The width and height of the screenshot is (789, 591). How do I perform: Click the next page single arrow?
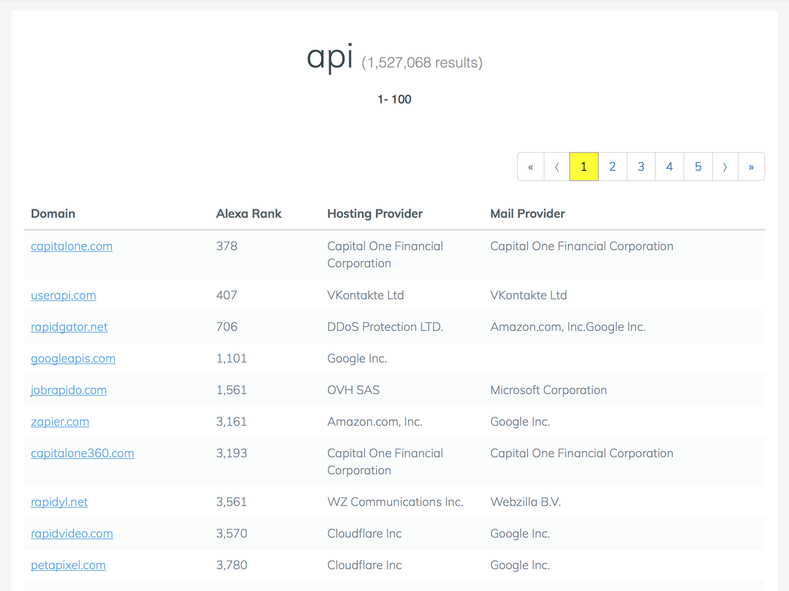(725, 166)
